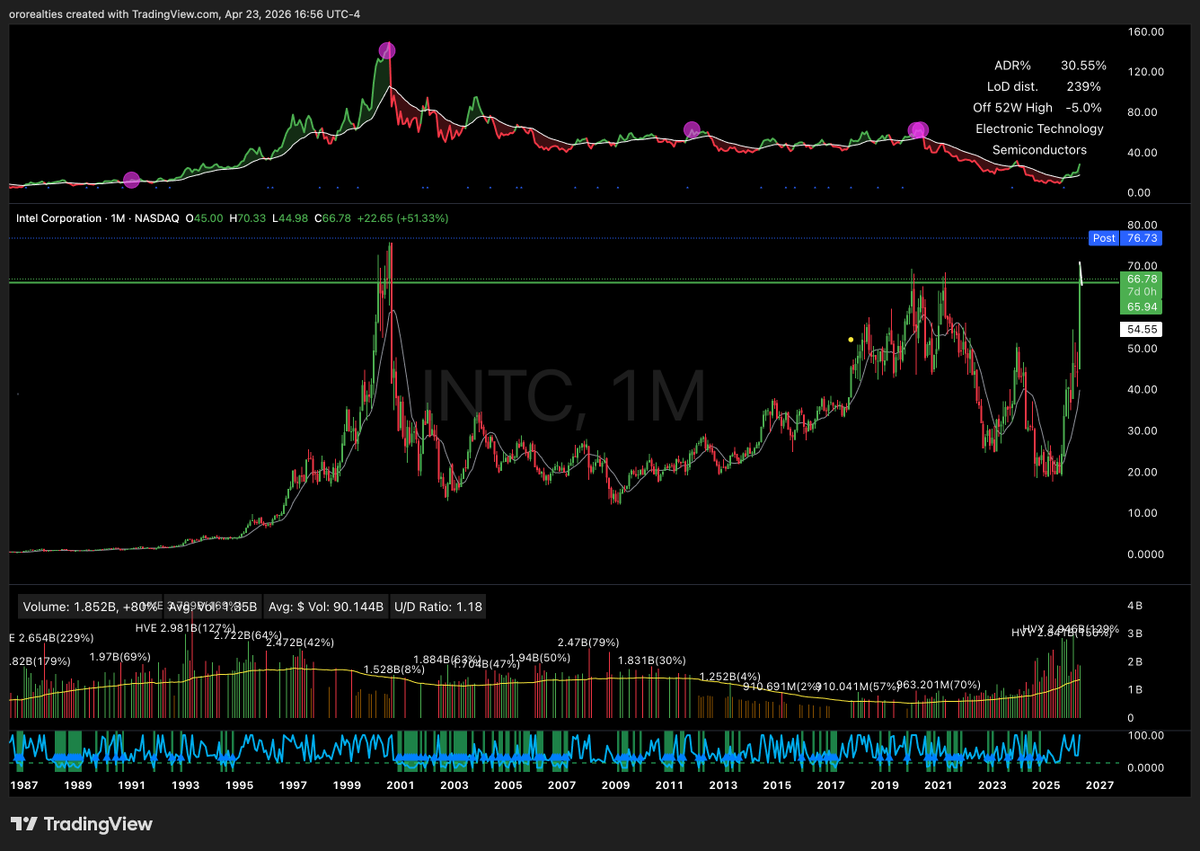This screenshot has width=1200, height=851.
Task: Click the 4B volume scale value
Action: pyautogui.click(x=1134, y=606)
